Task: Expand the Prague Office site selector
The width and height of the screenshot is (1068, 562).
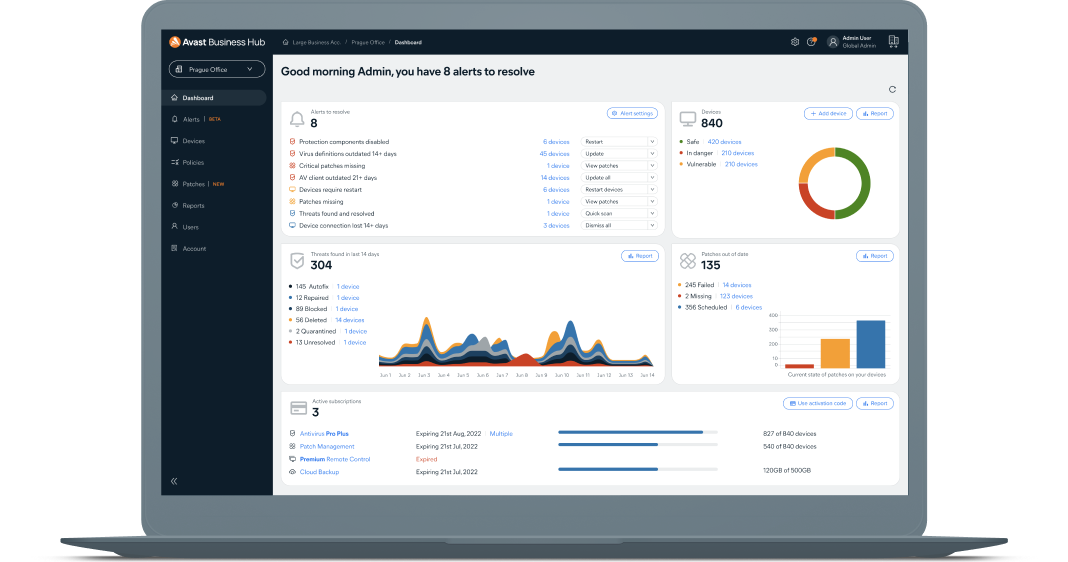Action: [217, 69]
